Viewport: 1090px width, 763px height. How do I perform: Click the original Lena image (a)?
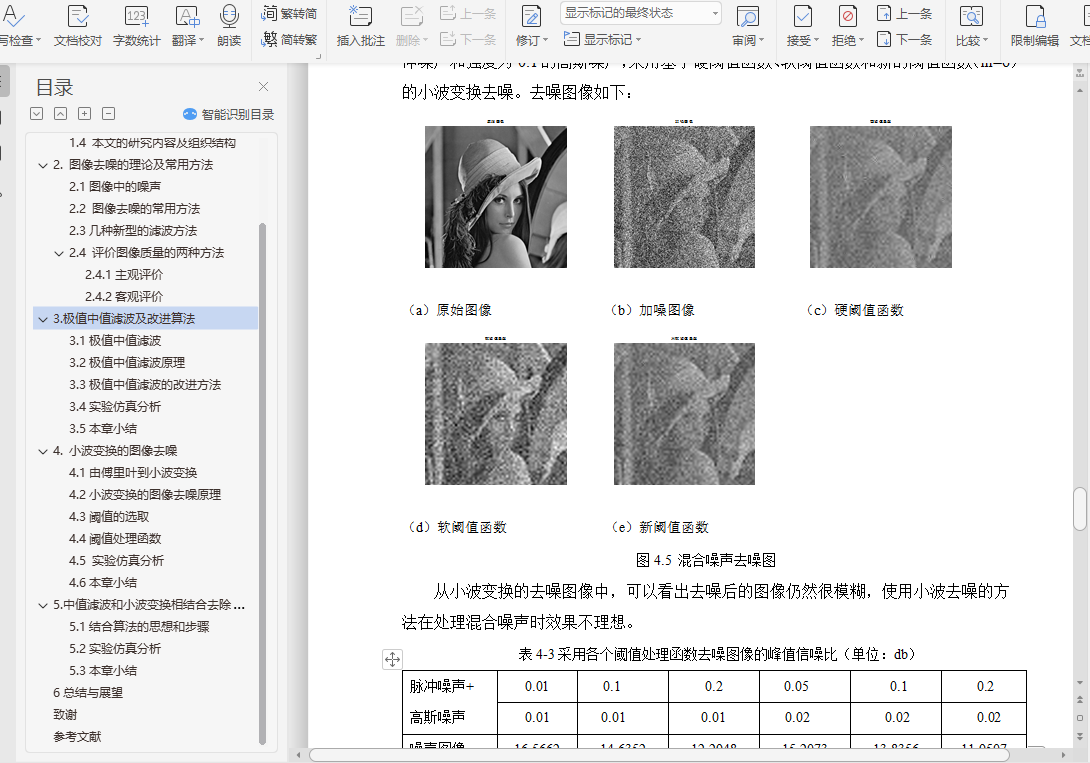pyautogui.click(x=496, y=197)
